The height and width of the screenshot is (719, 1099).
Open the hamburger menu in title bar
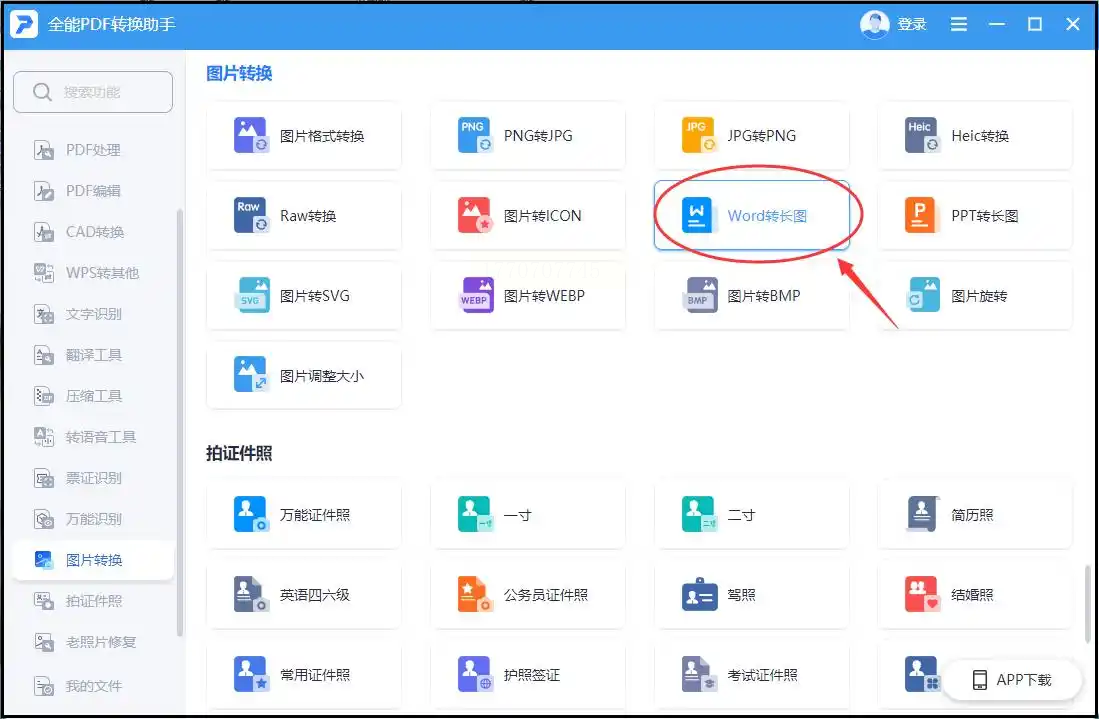[x=959, y=25]
